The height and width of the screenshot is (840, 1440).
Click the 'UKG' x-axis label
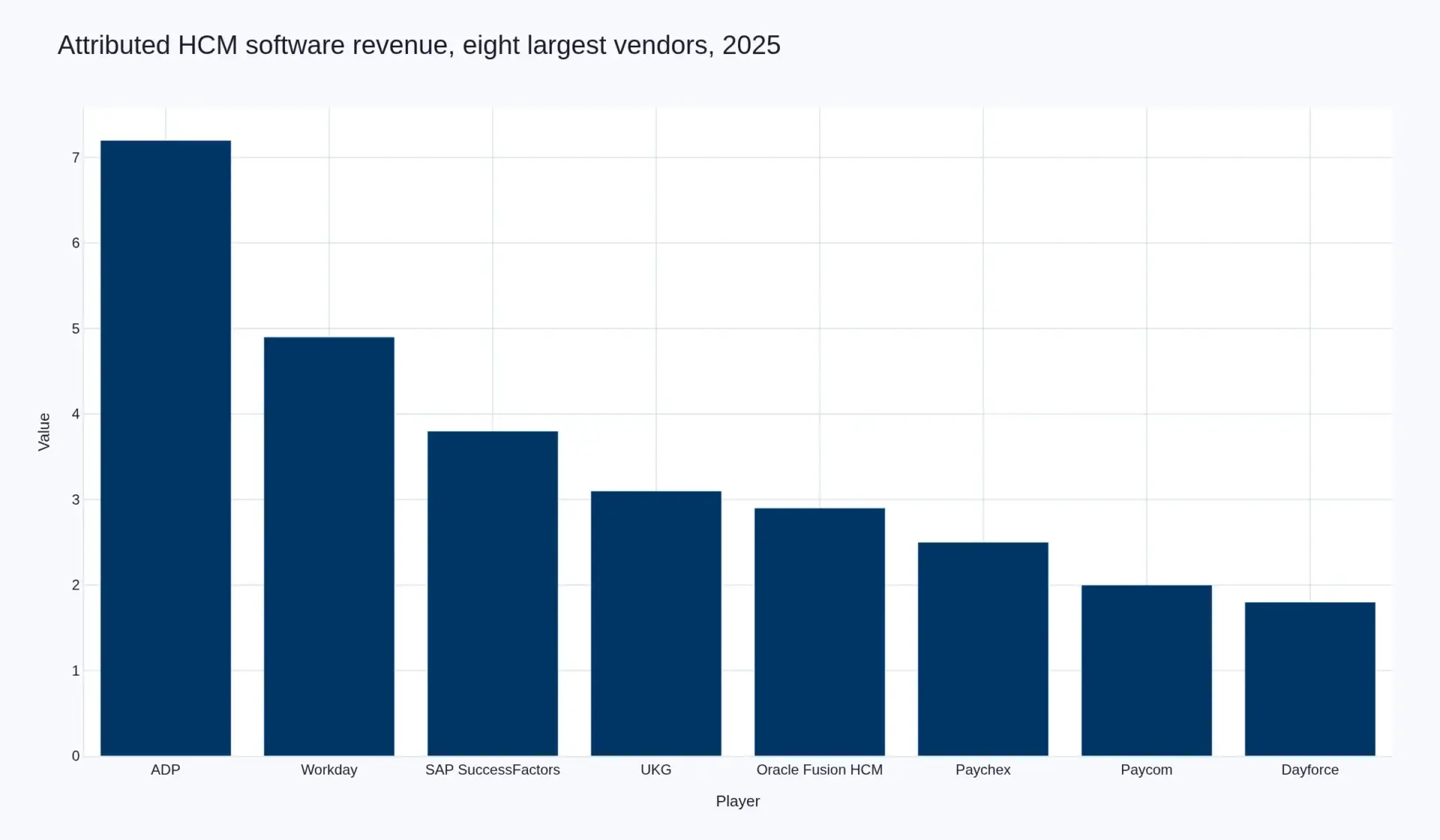tap(656, 769)
